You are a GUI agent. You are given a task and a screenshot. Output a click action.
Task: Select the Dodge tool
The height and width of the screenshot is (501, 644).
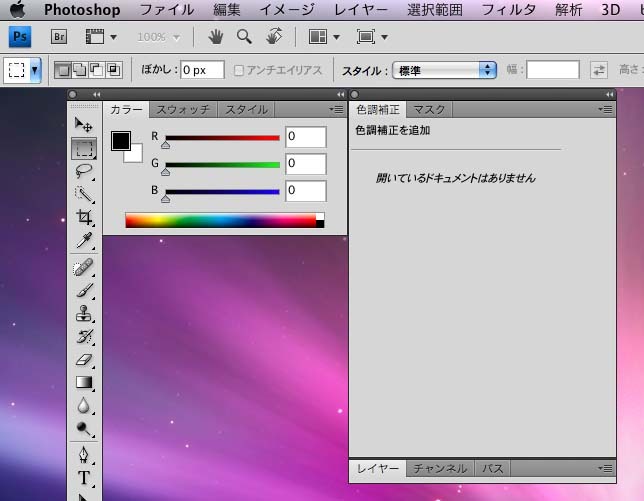(84, 428)
